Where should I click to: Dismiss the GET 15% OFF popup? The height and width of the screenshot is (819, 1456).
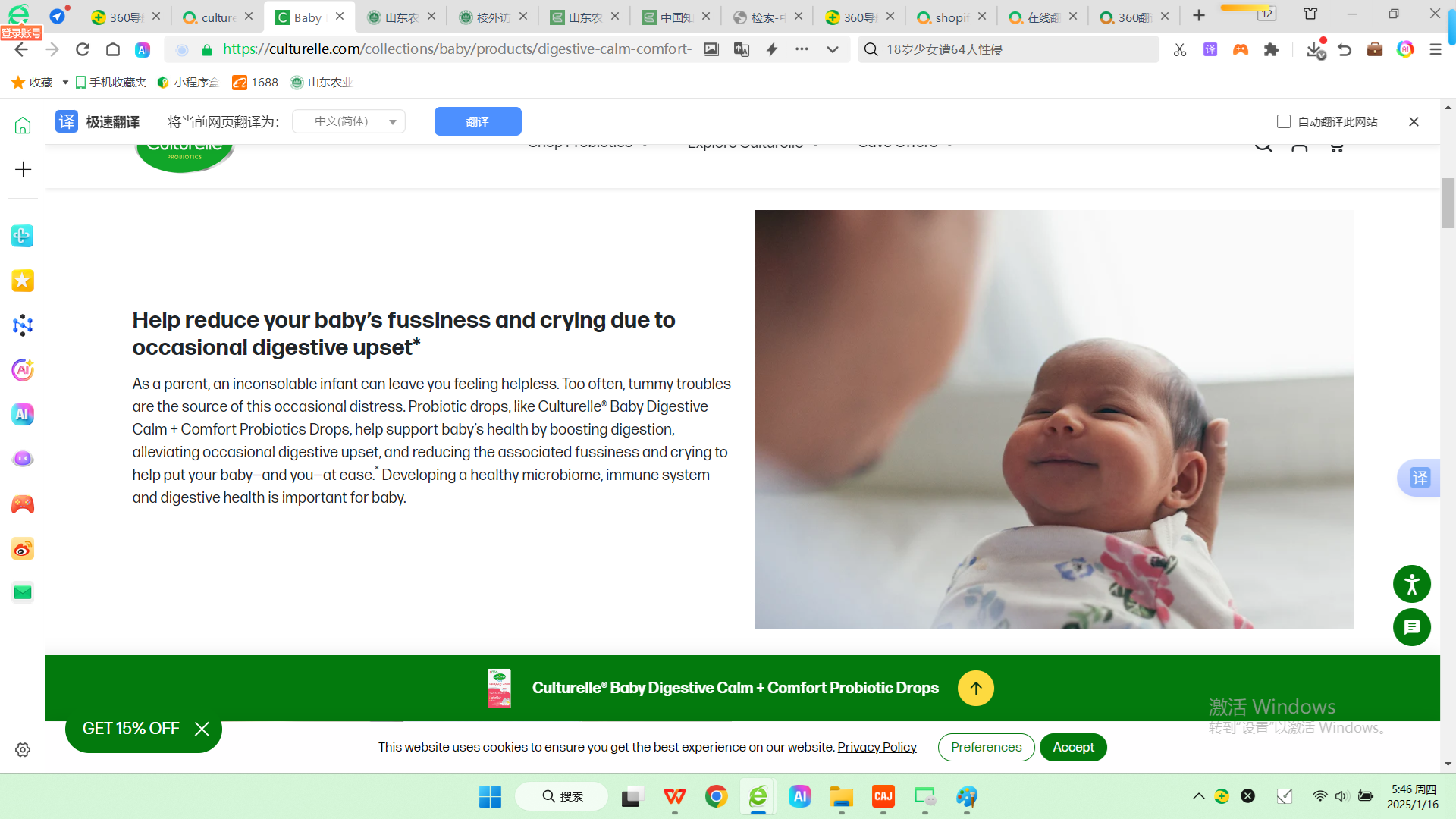(x=202, y=729)
